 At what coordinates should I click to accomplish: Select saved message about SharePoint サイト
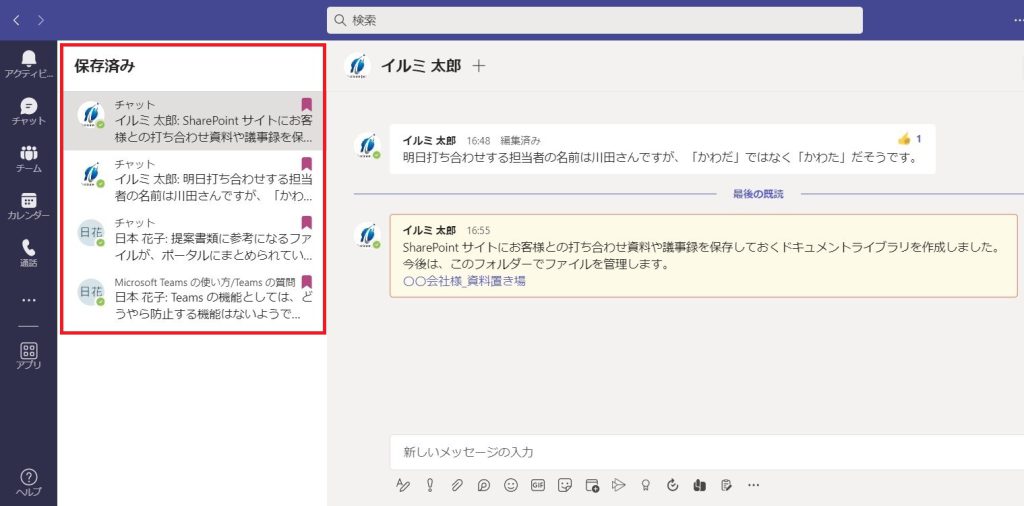coord(193,121)
